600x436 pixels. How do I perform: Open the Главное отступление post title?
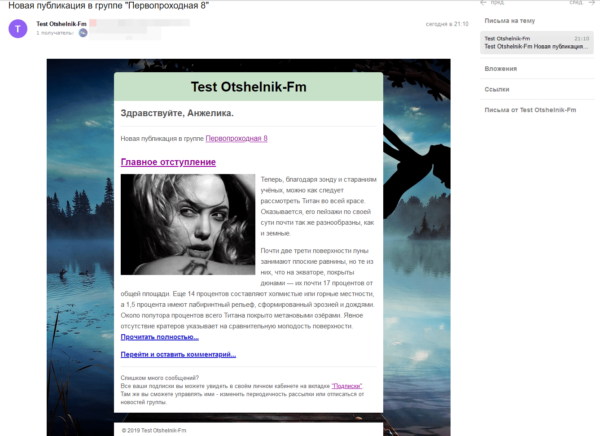point(168,162)
